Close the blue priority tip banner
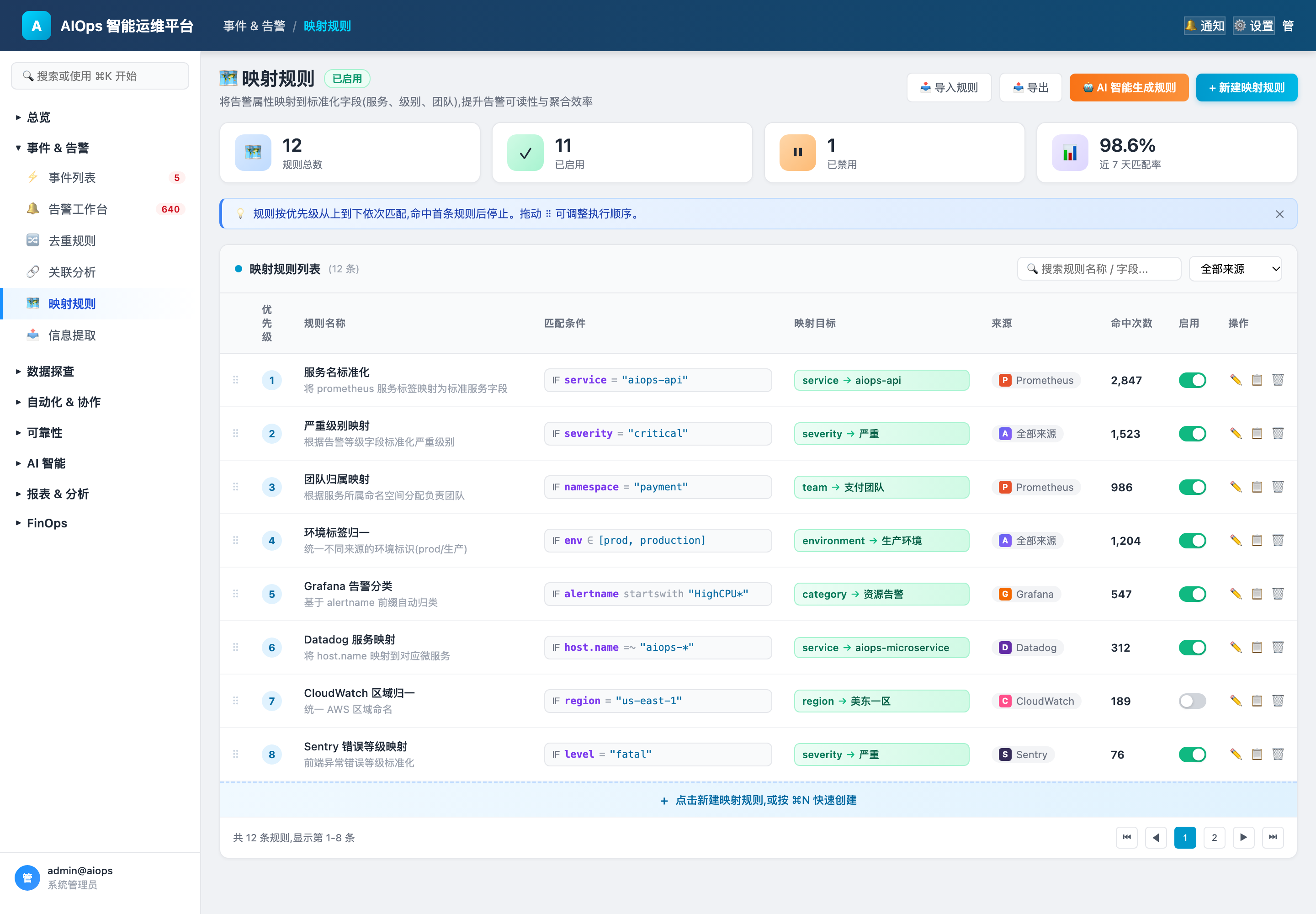The width and height of the screenshot is (1316, 914). click(x=1280, y=213)
